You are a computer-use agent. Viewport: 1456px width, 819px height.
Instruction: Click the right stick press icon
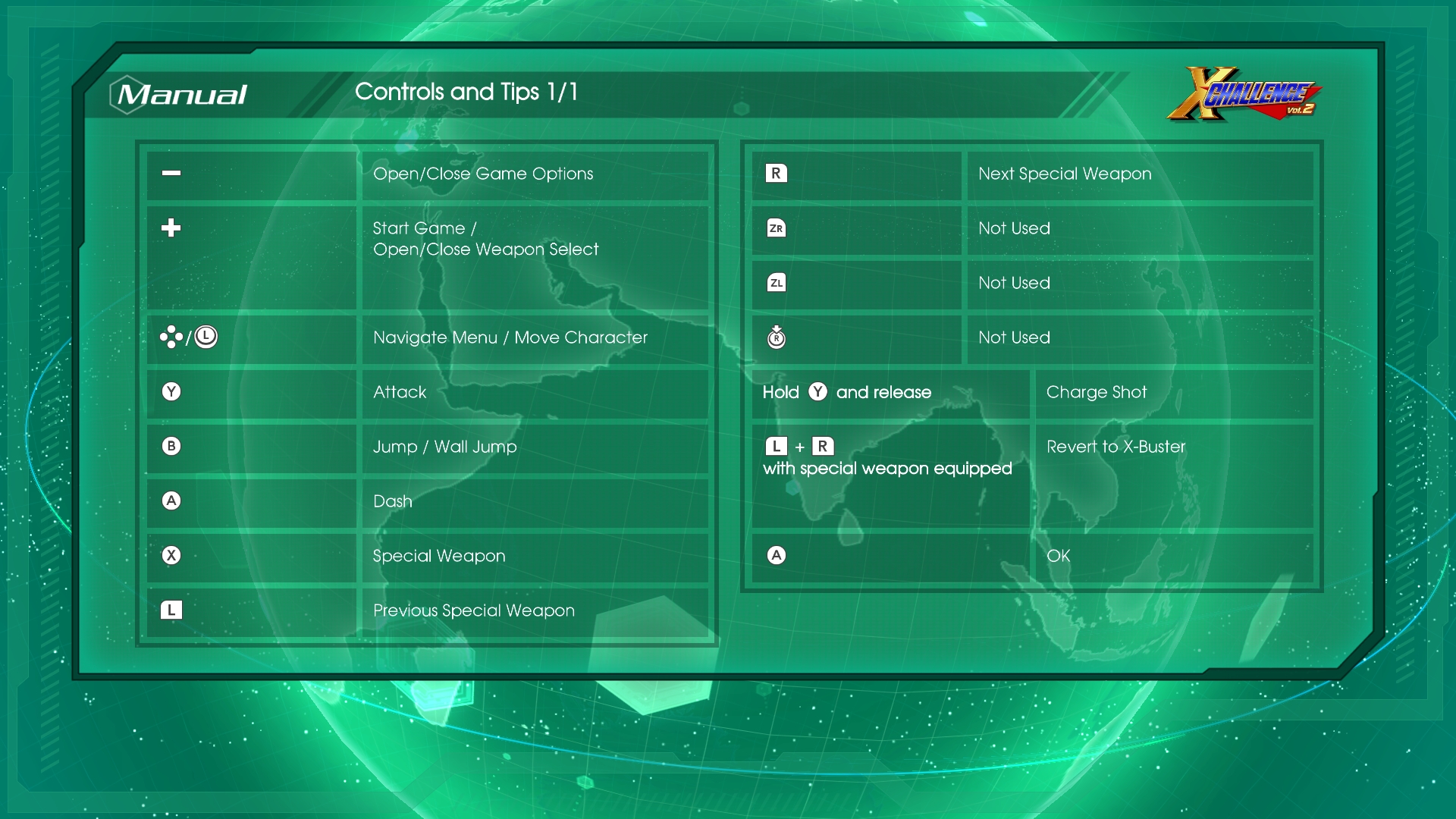(776, 337)
